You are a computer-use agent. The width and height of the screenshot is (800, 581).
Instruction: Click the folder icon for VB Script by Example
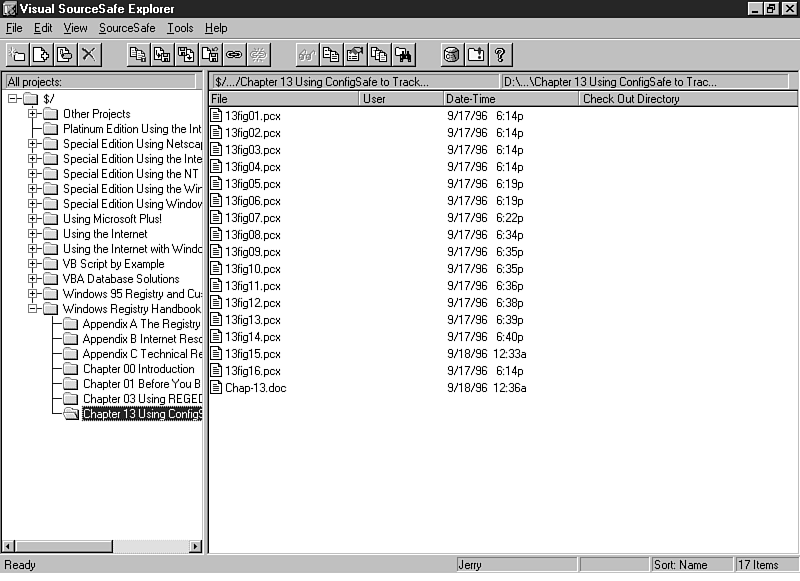51,264
